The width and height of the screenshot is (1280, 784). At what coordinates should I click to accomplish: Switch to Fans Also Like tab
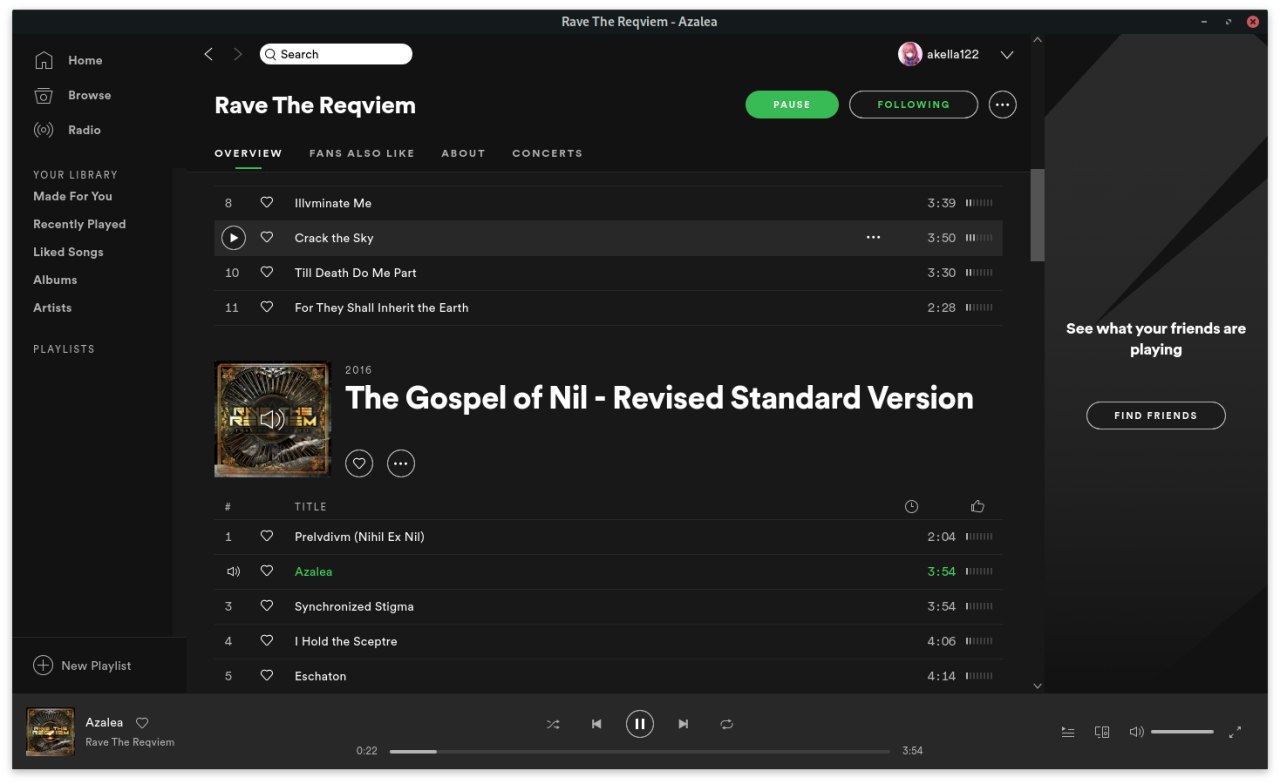click(x=362, y=153)
